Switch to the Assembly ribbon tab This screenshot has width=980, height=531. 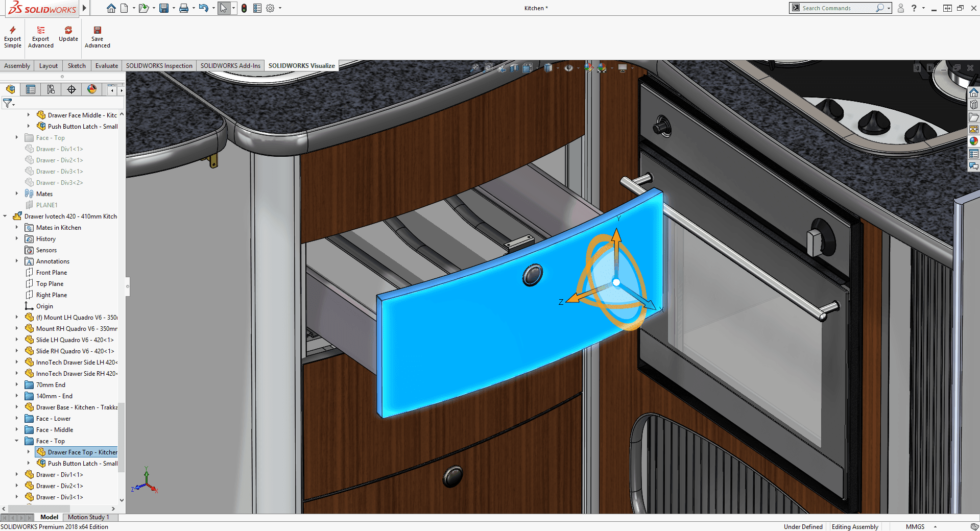pos(17,66)
